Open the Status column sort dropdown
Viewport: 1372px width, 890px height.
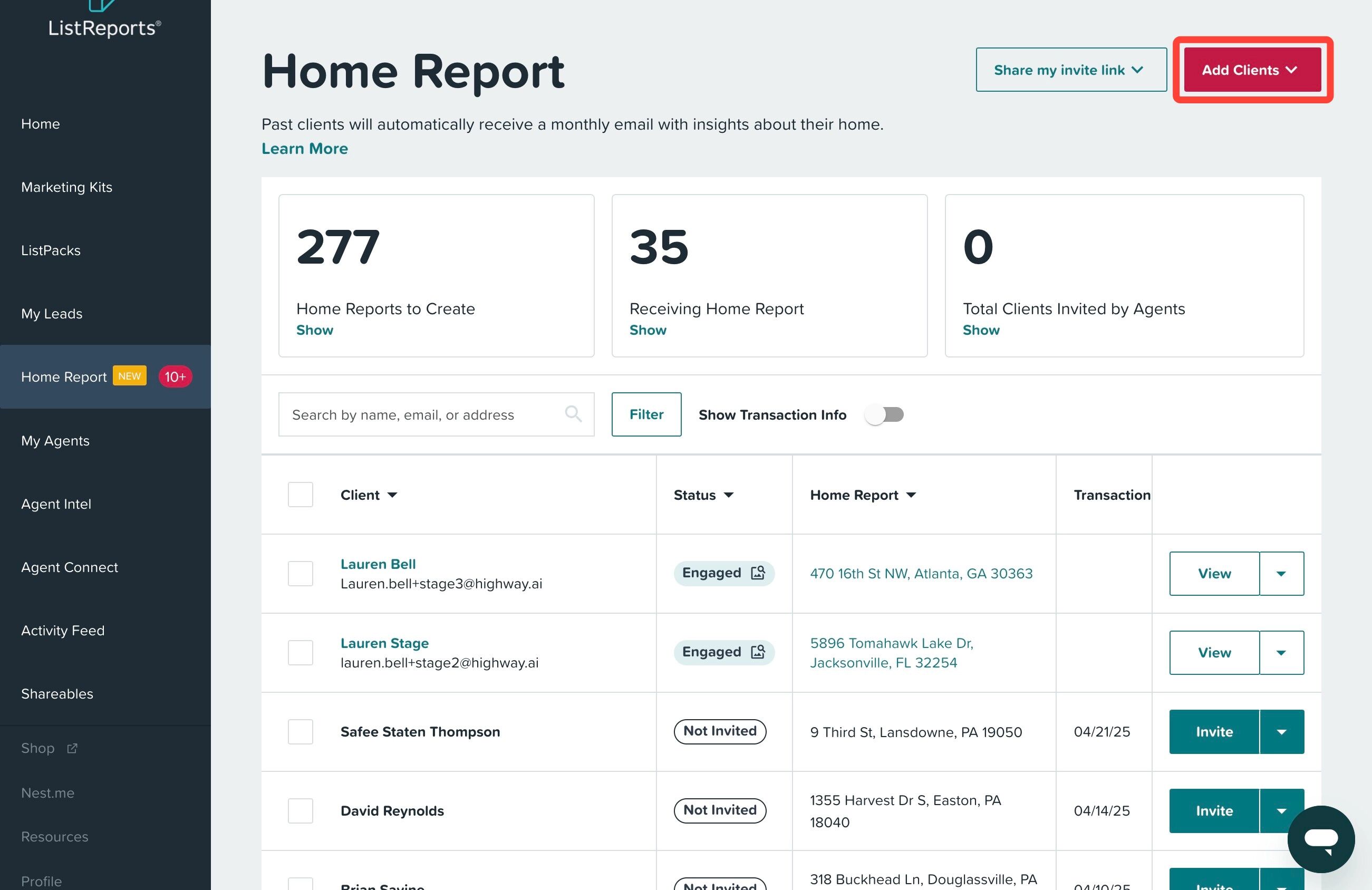click(729, 495)
